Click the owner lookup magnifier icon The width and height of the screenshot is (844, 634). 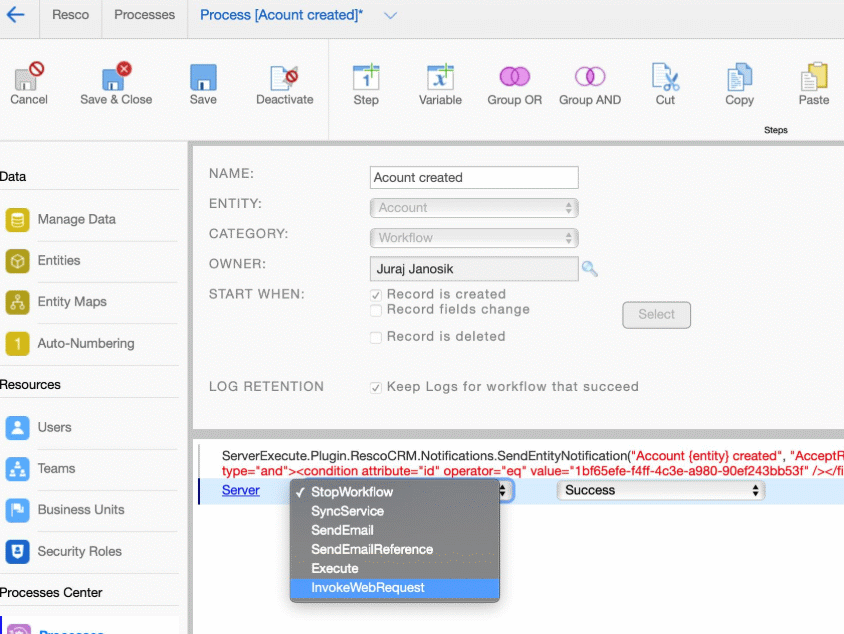[589, 269]
